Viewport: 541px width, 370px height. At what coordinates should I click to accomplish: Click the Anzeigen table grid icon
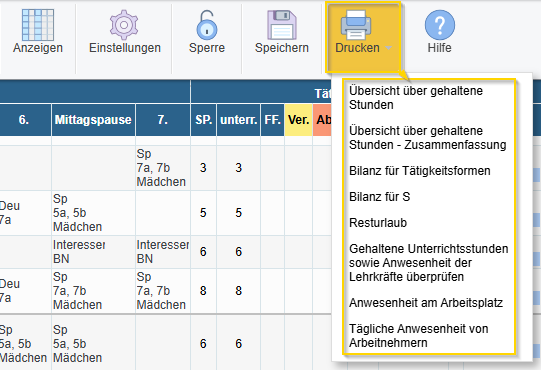(38, 25)
